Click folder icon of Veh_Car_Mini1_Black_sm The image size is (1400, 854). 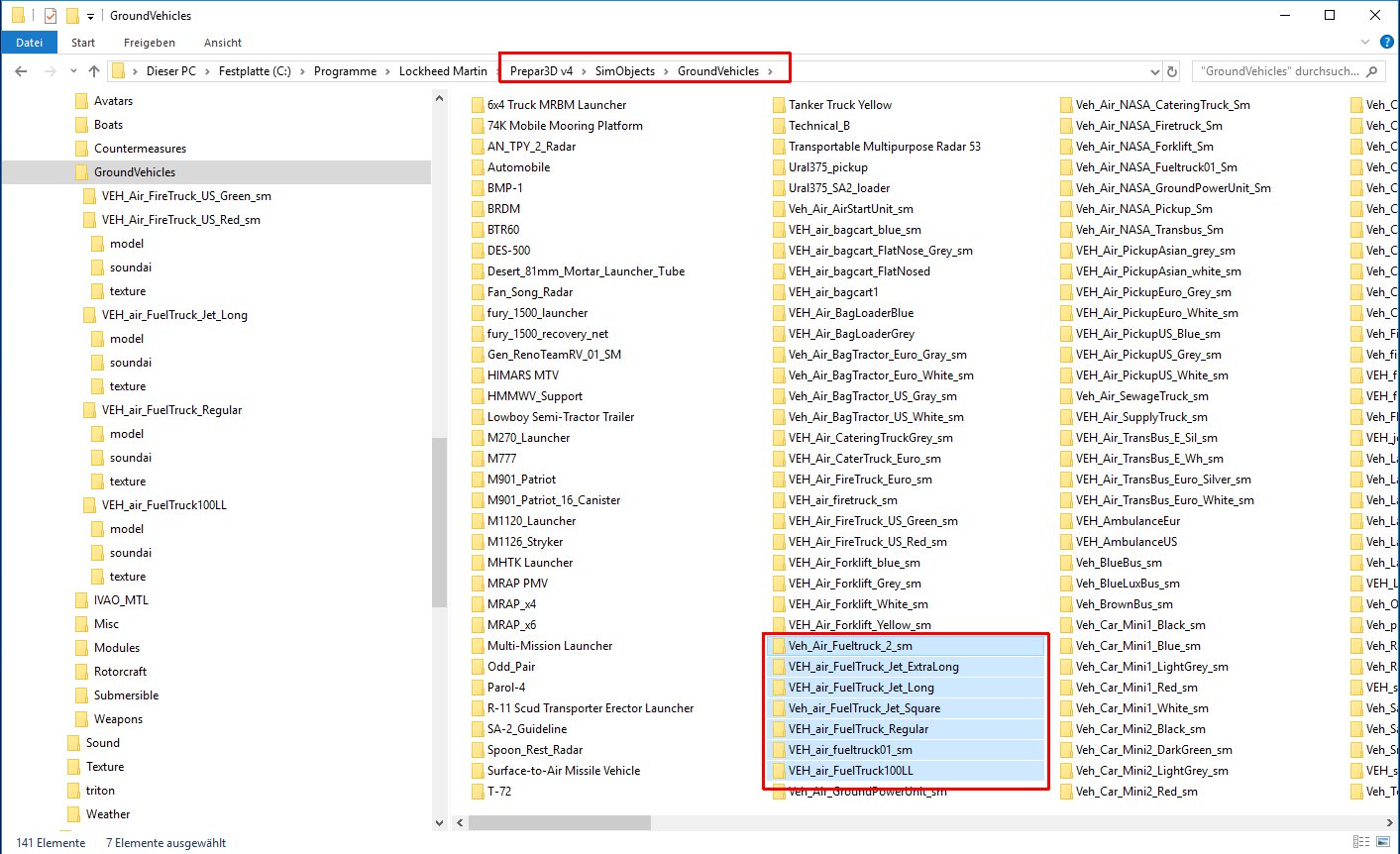point(1066,625)
